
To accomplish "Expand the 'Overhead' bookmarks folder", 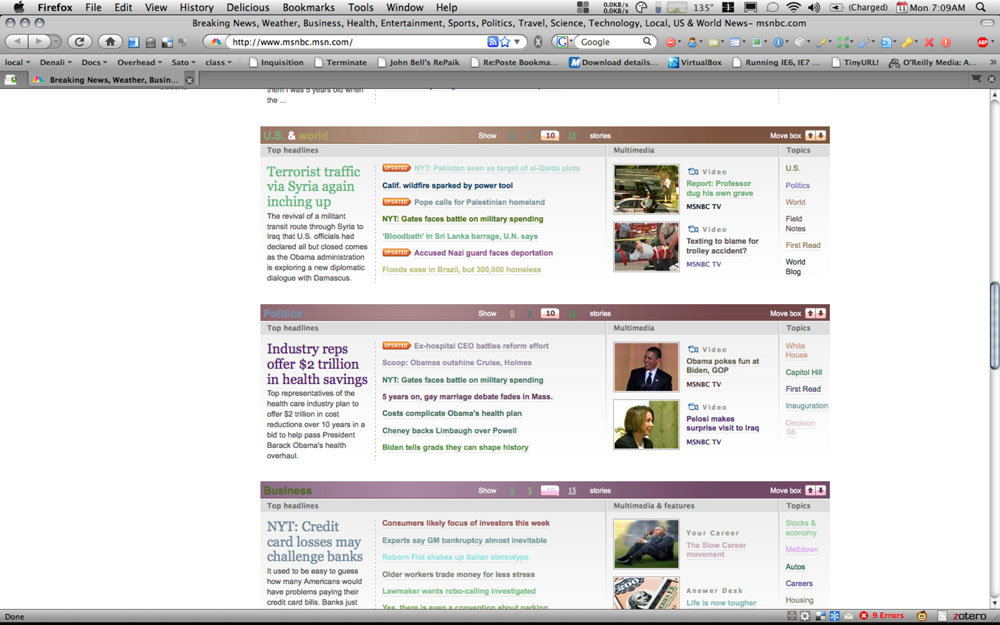I will coord(139,62).
